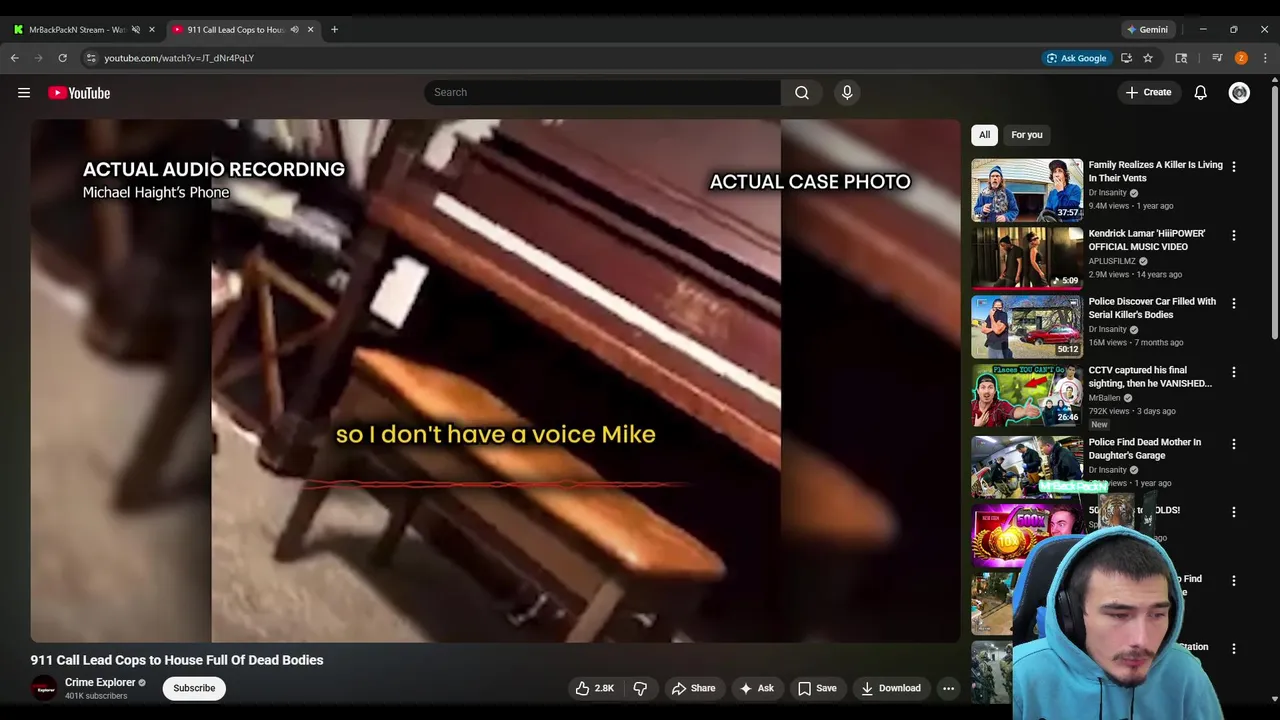Open the new tab plus button

[x=334, y=29]
